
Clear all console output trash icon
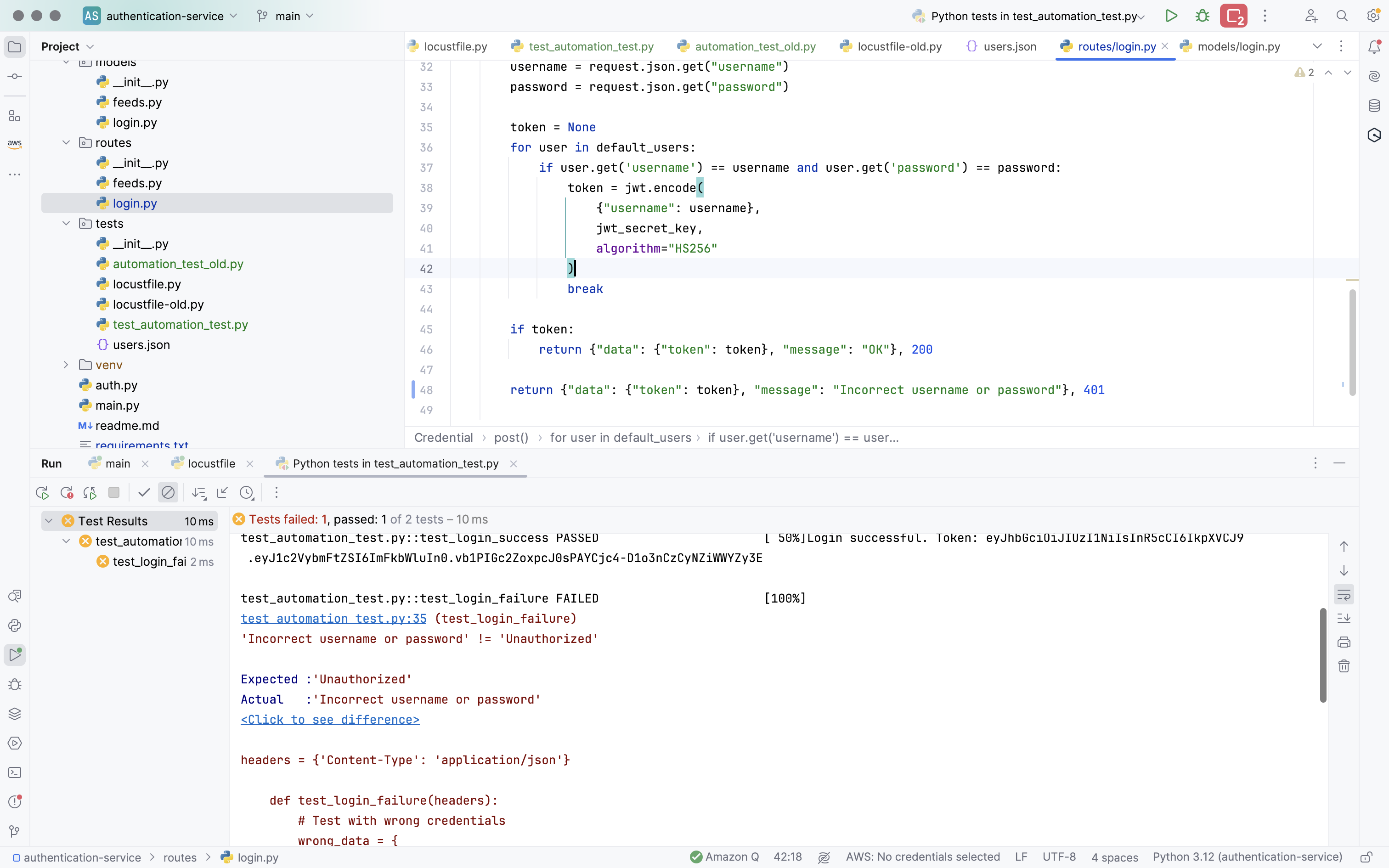1344,666
